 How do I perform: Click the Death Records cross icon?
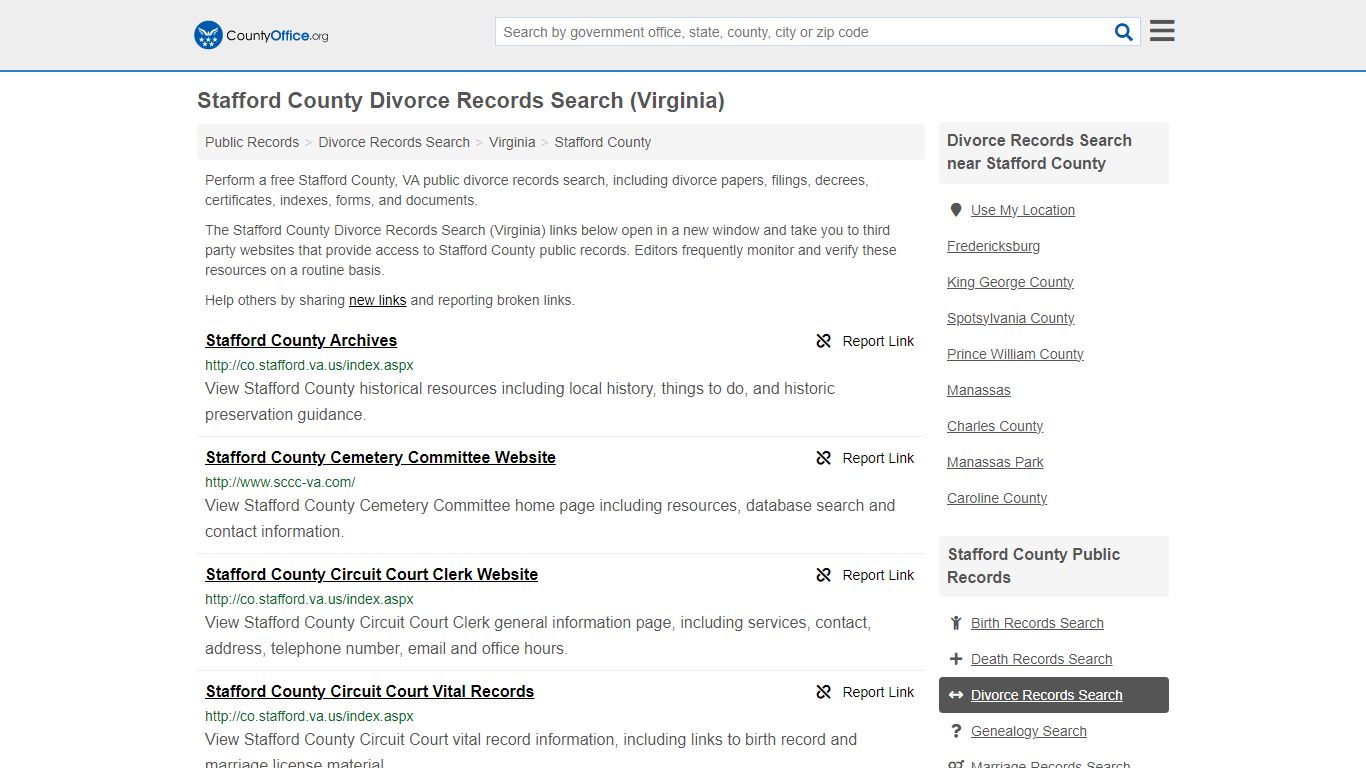point(956,659)
